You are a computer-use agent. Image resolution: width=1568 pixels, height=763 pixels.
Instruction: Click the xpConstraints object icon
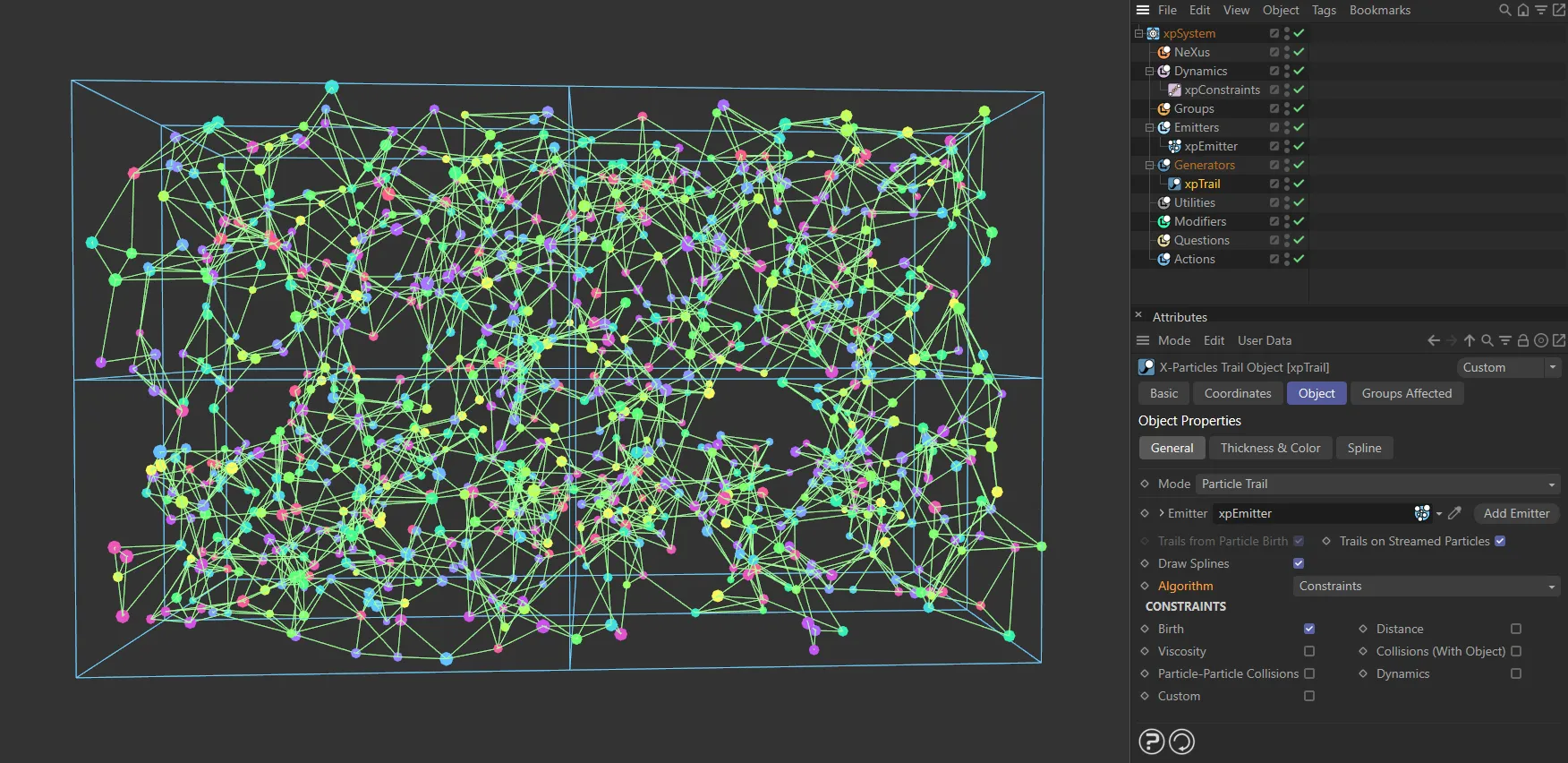coord(1175,90)
